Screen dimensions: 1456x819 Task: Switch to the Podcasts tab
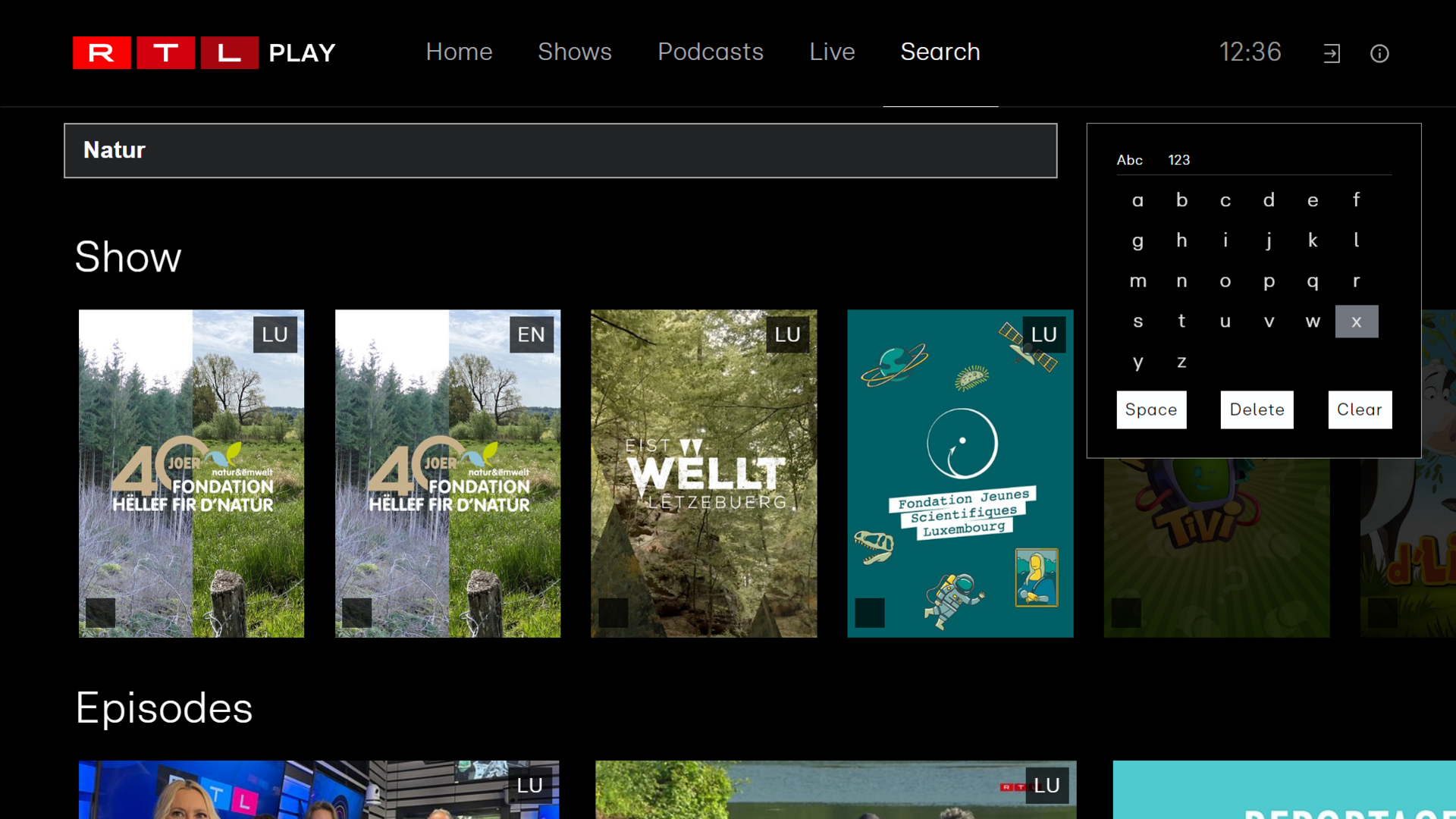711,52
